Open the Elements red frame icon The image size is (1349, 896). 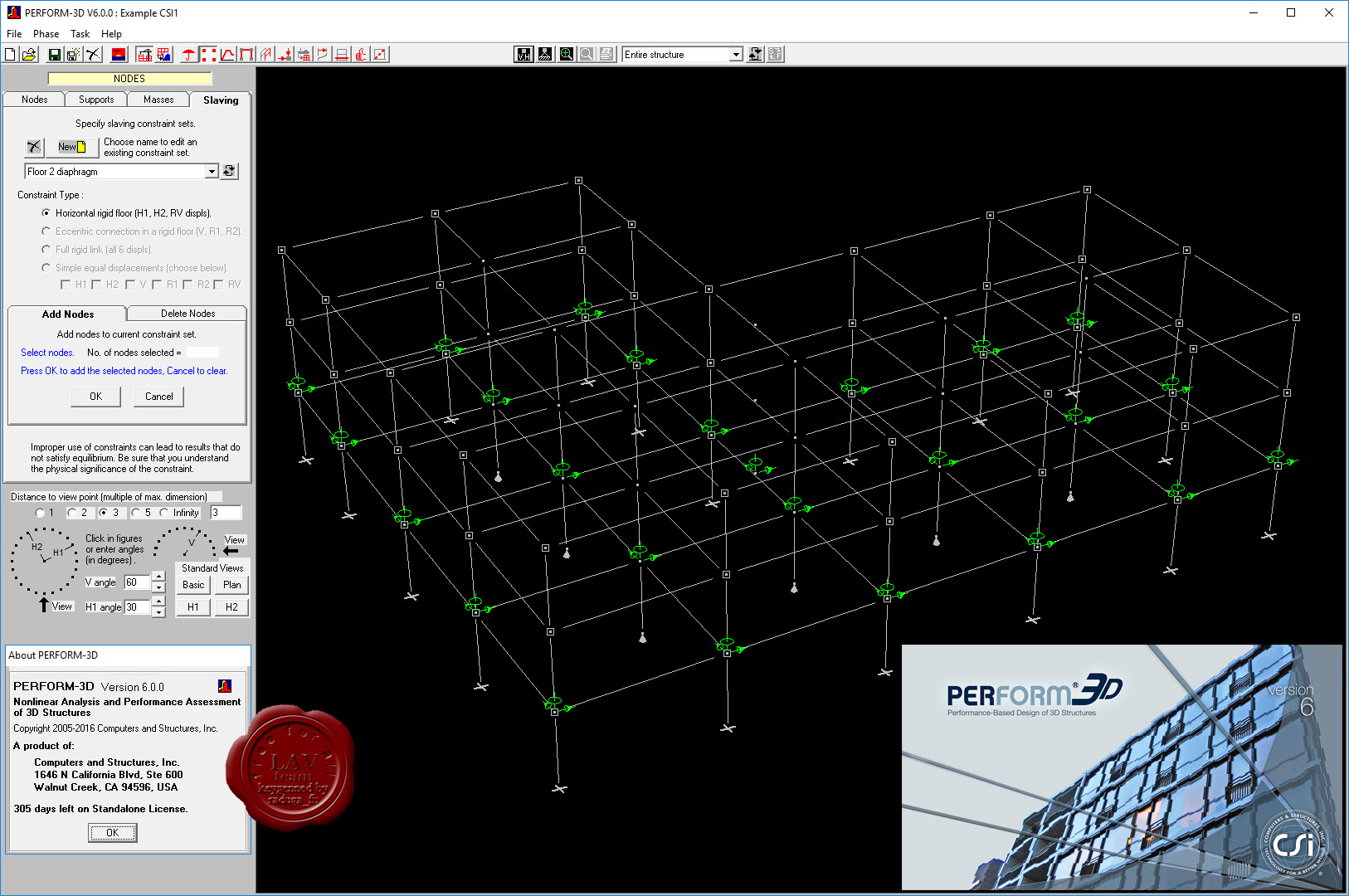pos(246,55)
